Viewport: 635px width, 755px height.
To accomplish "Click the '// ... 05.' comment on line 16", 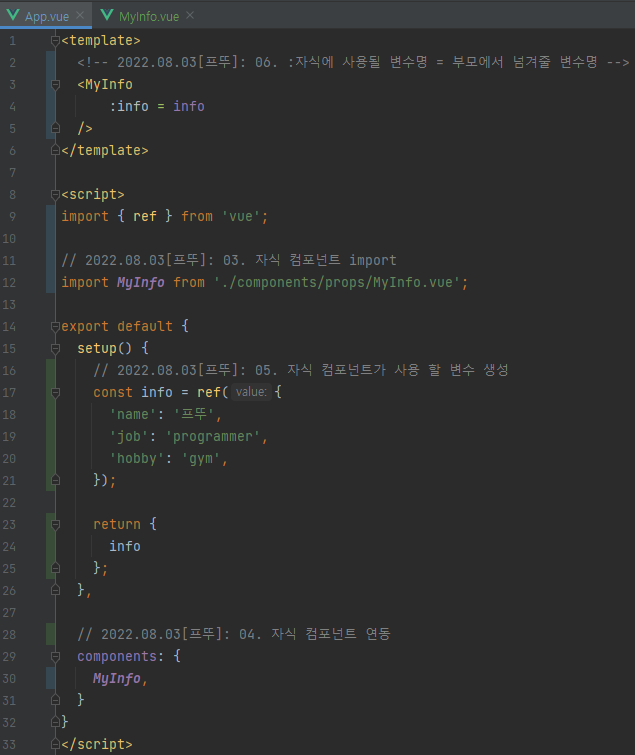I will [301, 370].
